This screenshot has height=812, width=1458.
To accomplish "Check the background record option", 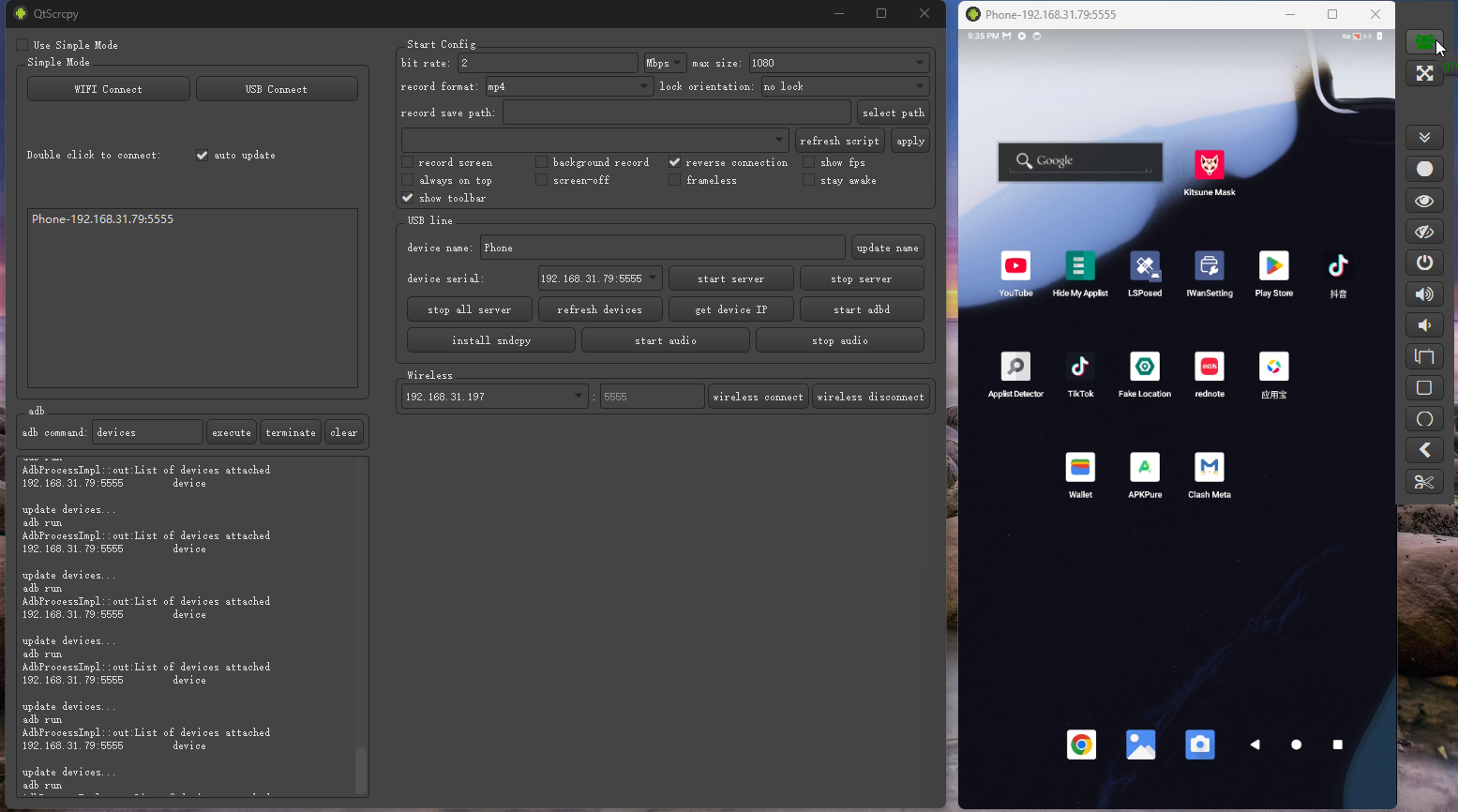I will pos(541,162).
